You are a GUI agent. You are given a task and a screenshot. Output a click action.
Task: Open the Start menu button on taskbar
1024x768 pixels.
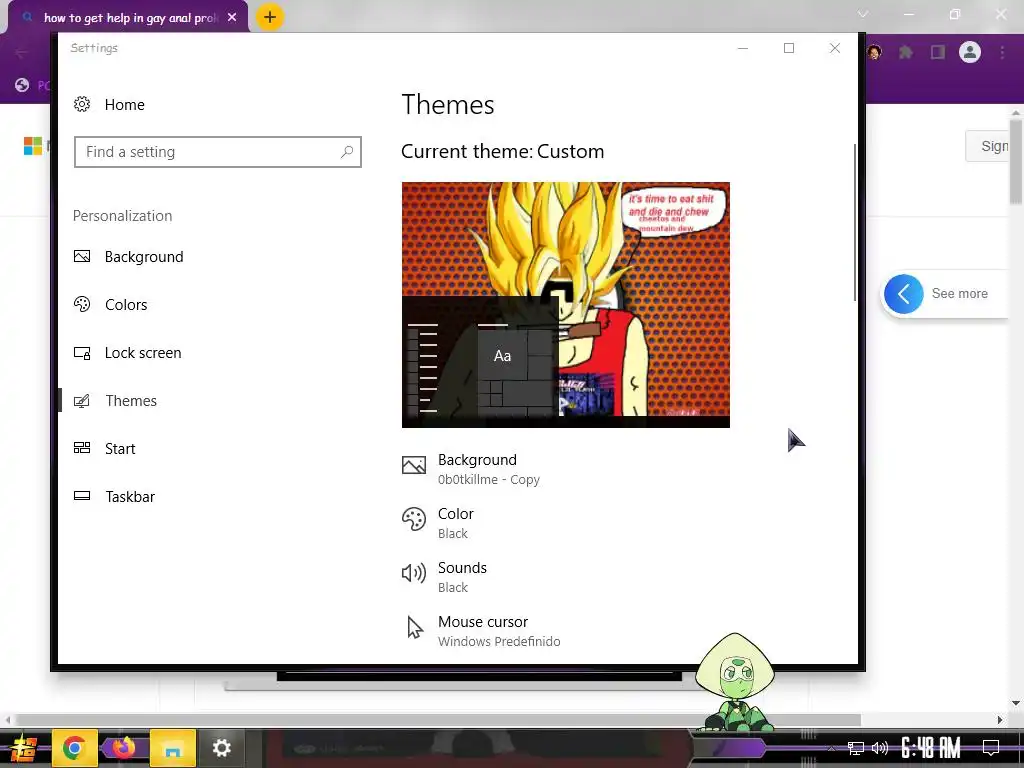24,748
